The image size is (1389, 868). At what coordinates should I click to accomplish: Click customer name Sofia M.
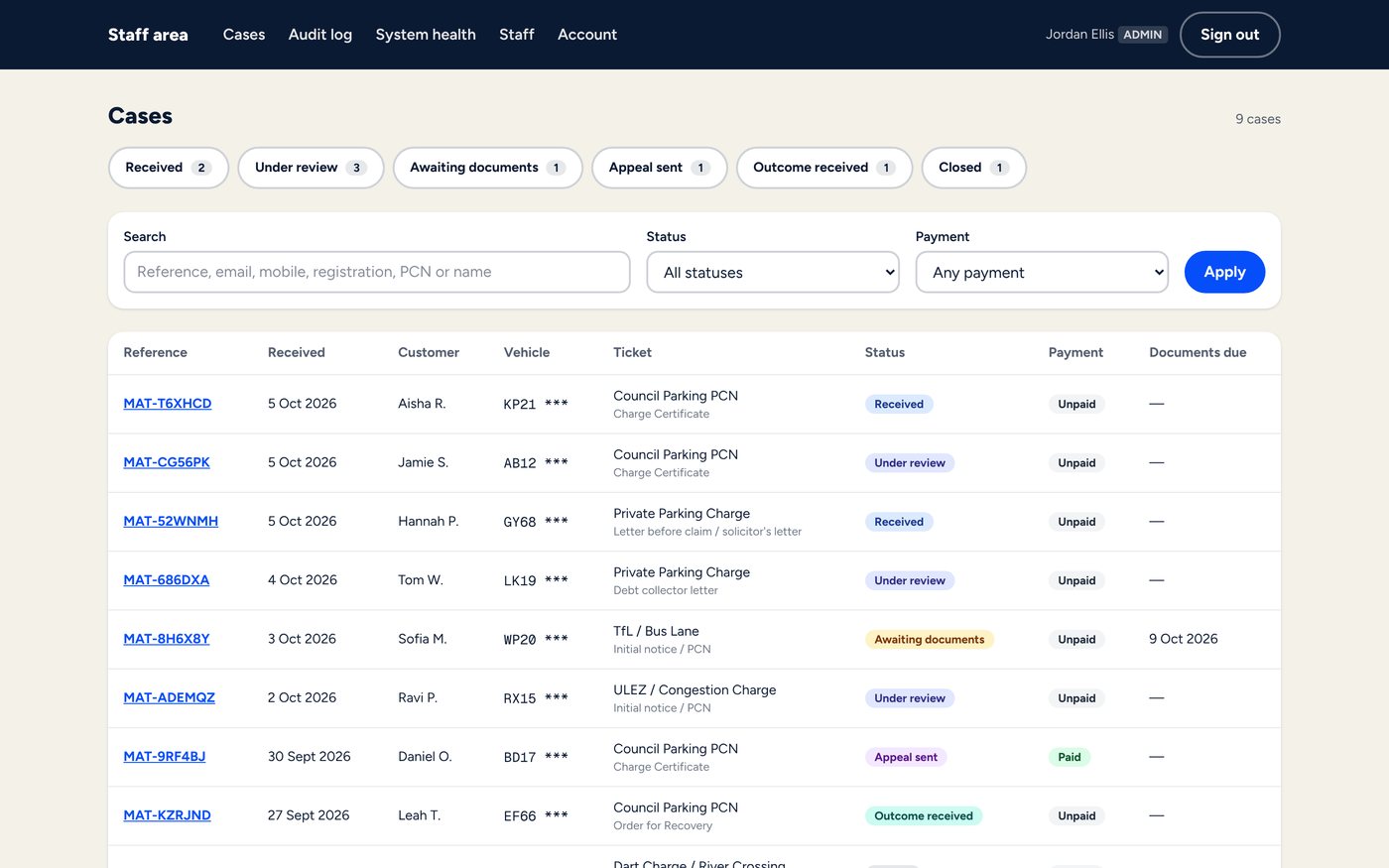tap(423, 639)
